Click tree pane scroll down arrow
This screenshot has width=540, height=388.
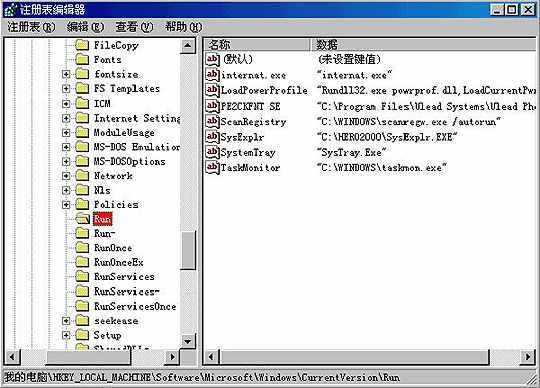click(x=188, y=341)
